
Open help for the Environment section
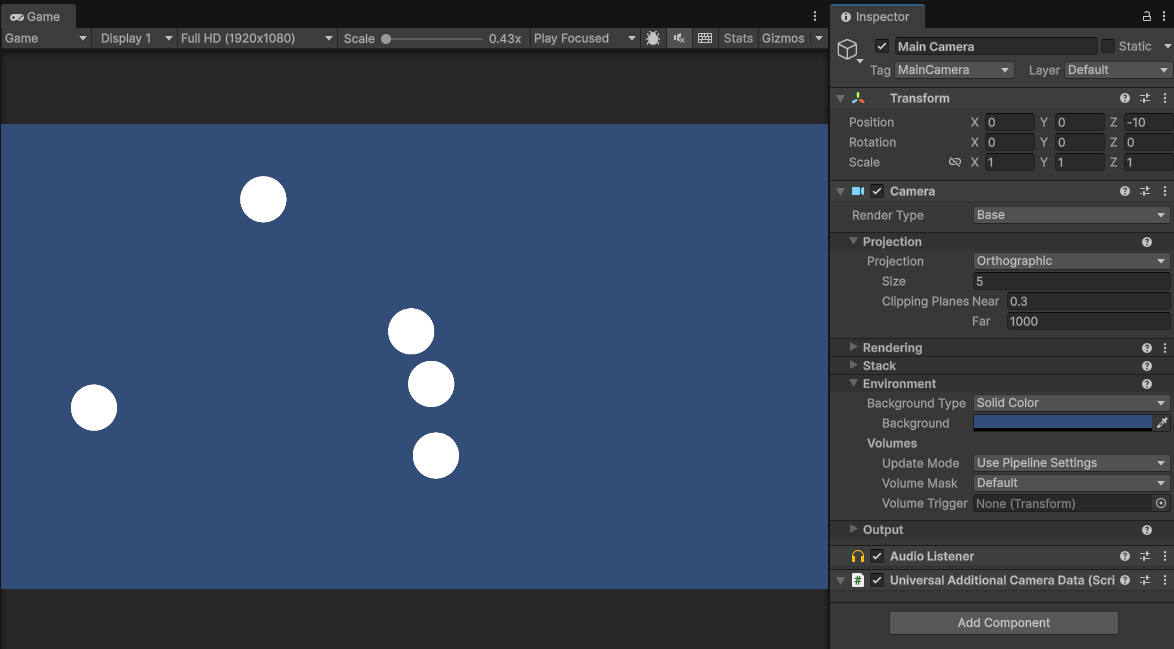tap(1146, 383)
